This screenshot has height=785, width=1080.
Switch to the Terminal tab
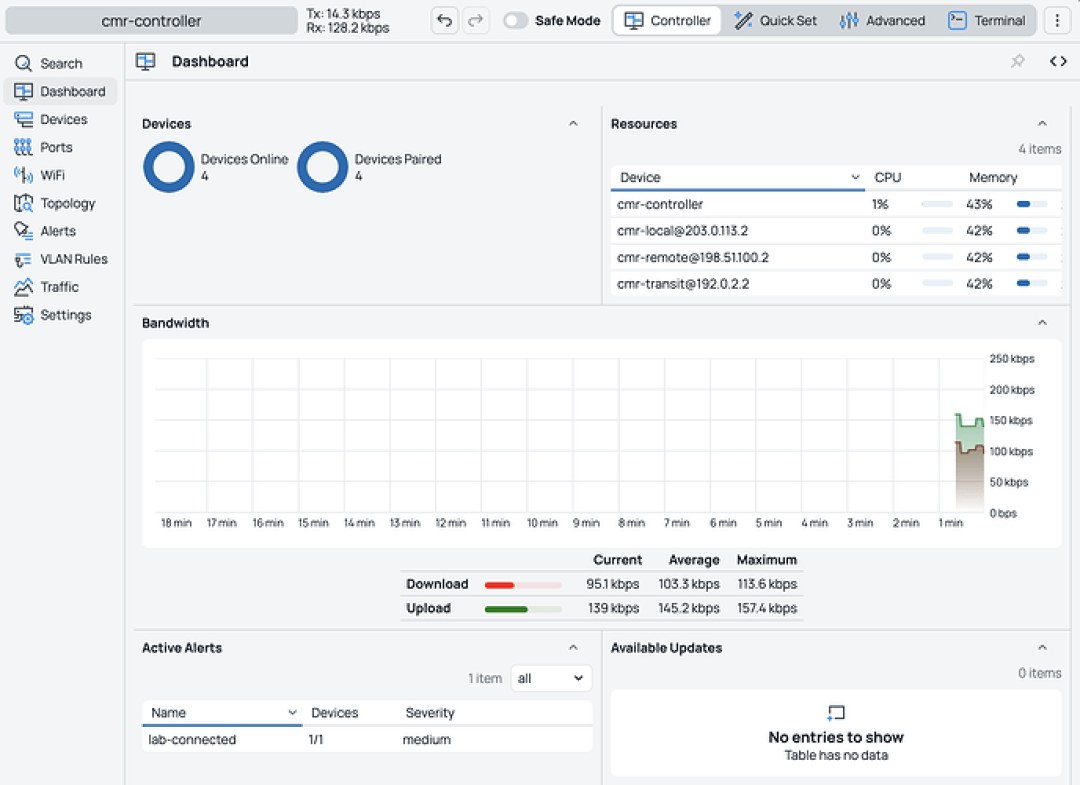[986, 21]
